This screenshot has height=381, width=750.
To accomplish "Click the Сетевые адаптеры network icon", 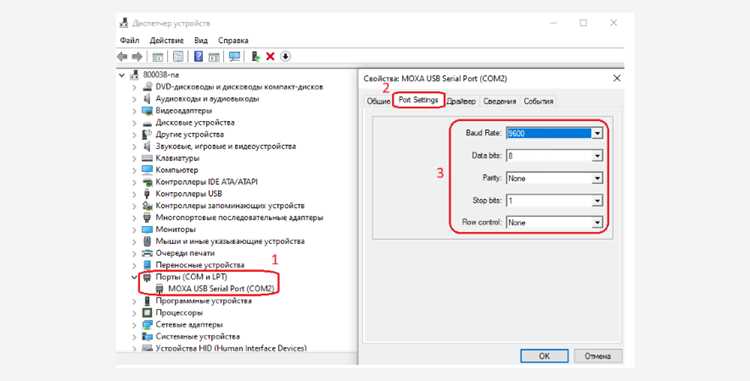I will click(147, 325).
